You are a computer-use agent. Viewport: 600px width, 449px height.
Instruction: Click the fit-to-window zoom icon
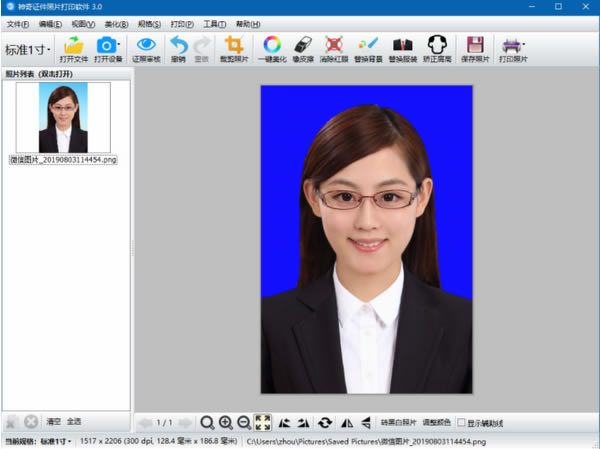(x=263, y=423)
